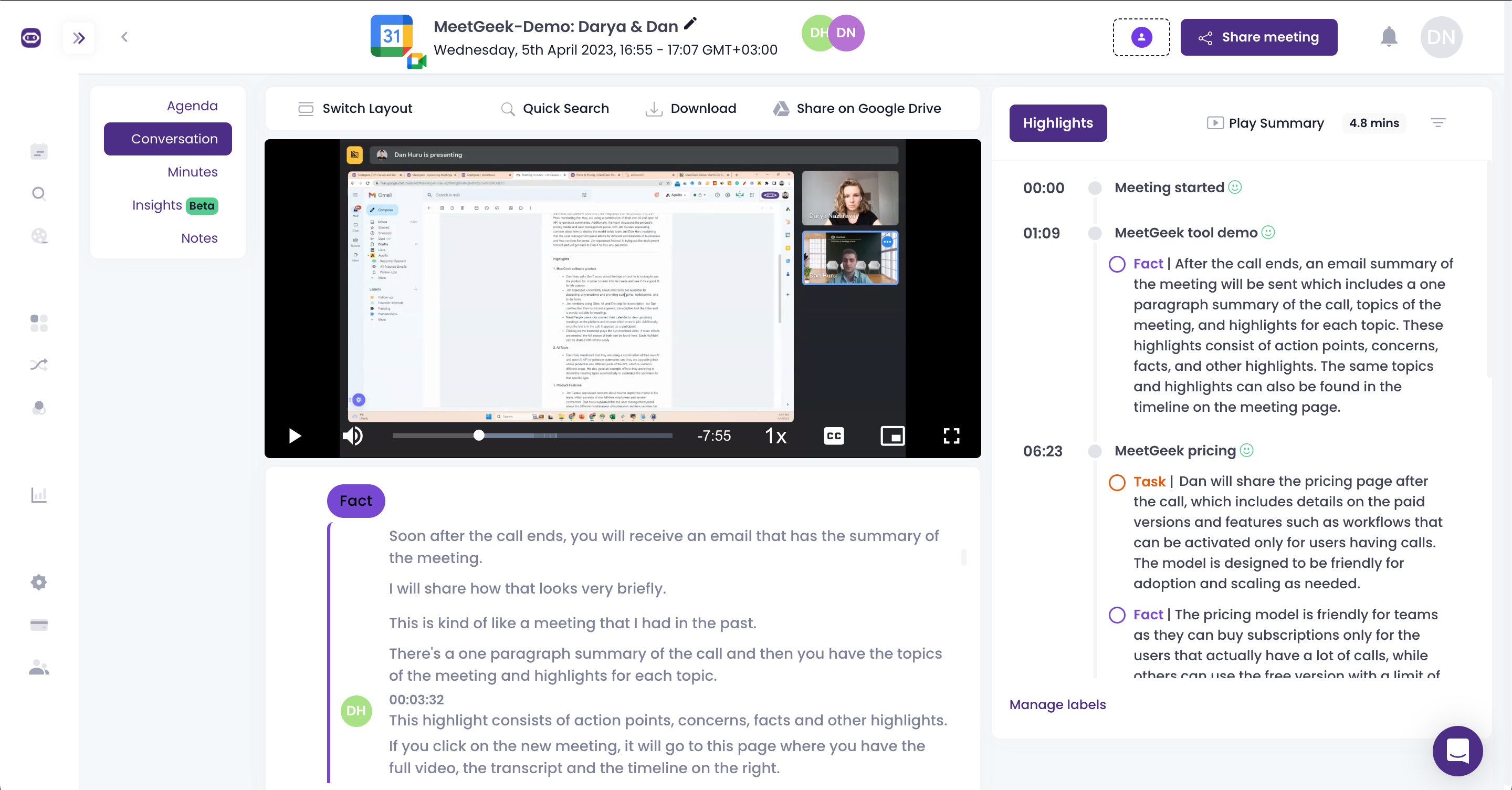This screenshot has height=790, width=1512.
Task: Edit the meeting title with the pencil icon
Action: click(x=690, y=24)
